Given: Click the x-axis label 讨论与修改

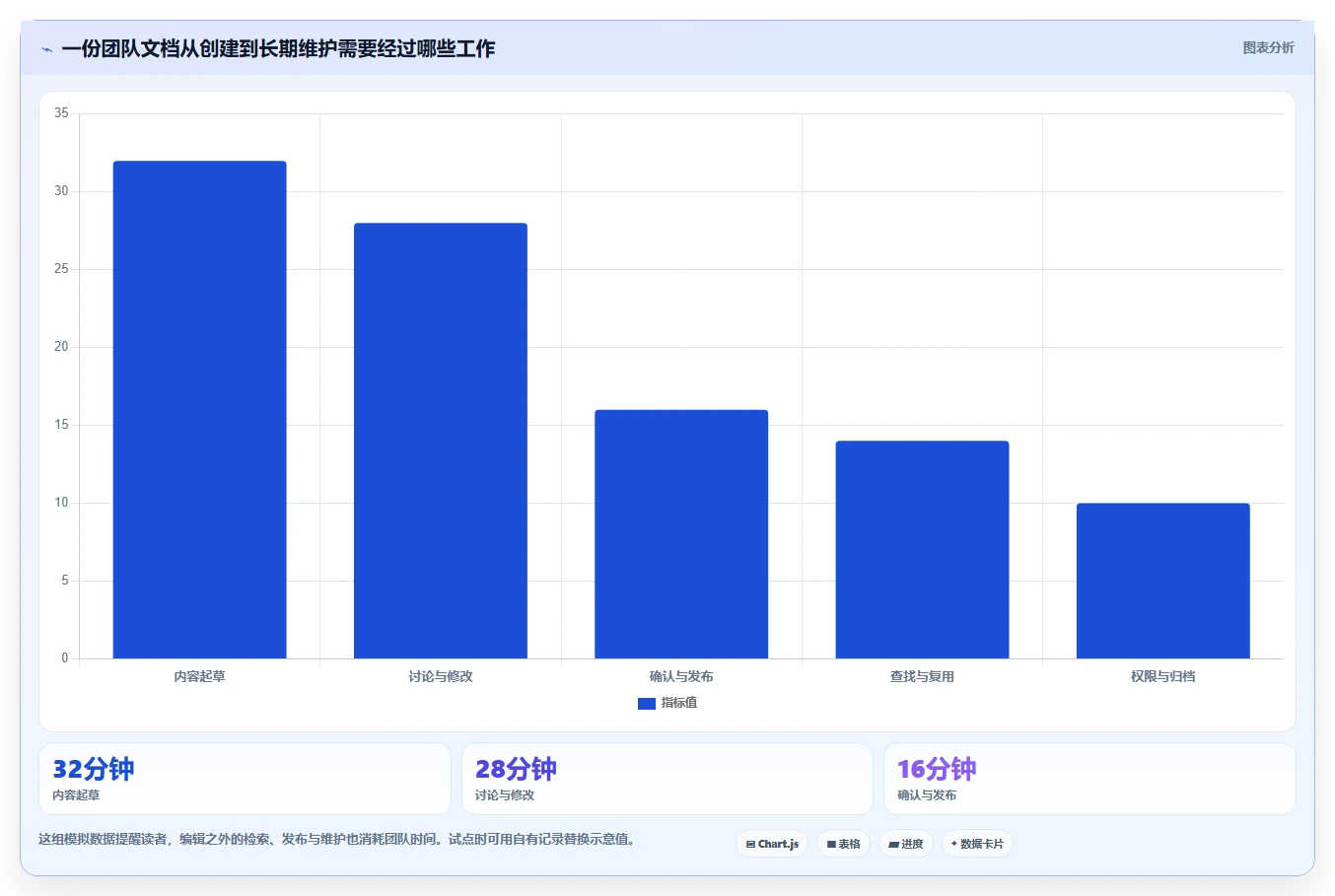Looking at the screenshot, I should click(441, 676).
